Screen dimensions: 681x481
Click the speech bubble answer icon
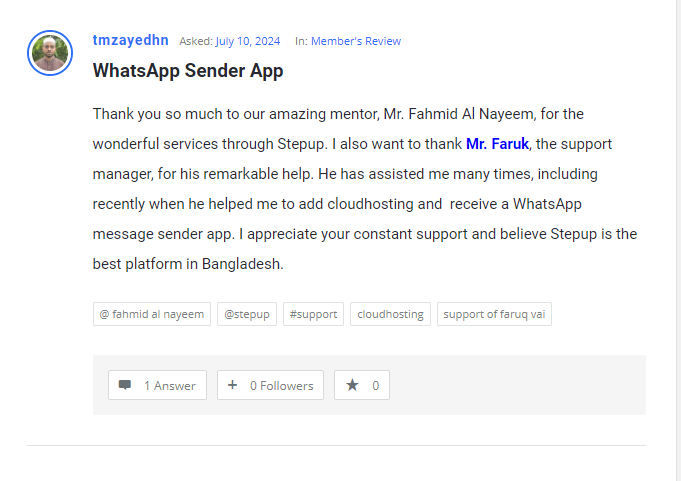[x=125, y=385]
